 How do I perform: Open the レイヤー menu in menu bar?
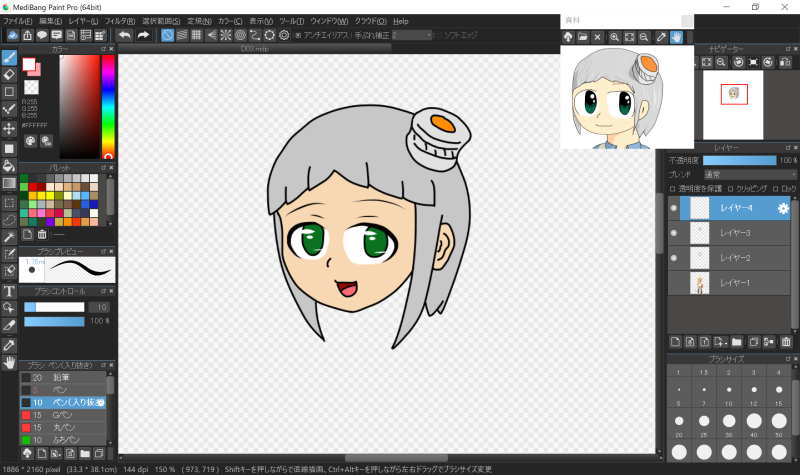(82, 21)
